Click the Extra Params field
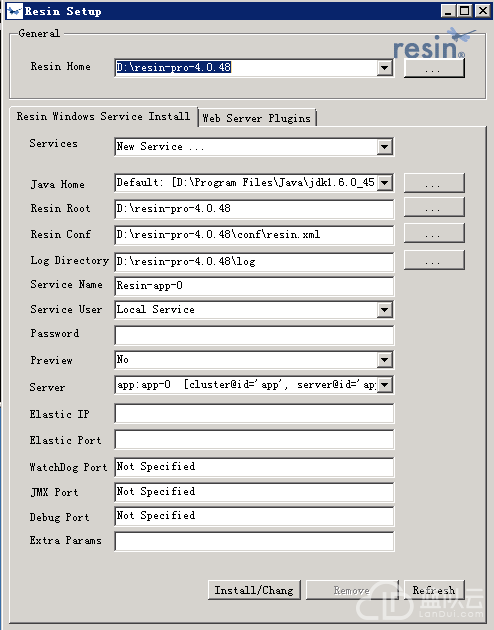Image resolution: width=494 pixels, height=630 pixels. click(254, 542)
